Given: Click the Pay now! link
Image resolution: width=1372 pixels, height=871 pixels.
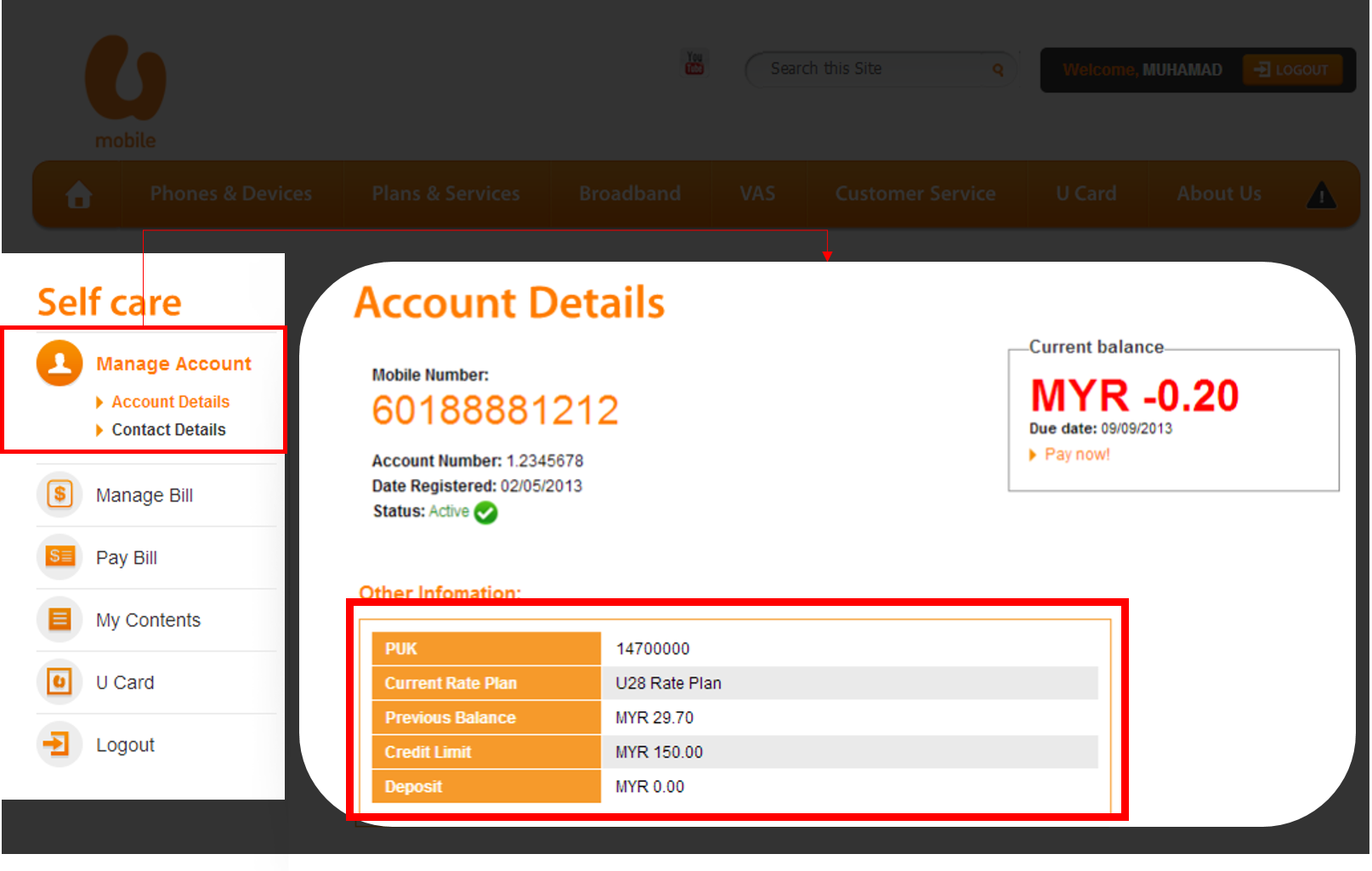Looking at the screenshot, I should click(x=1077, y=455).
